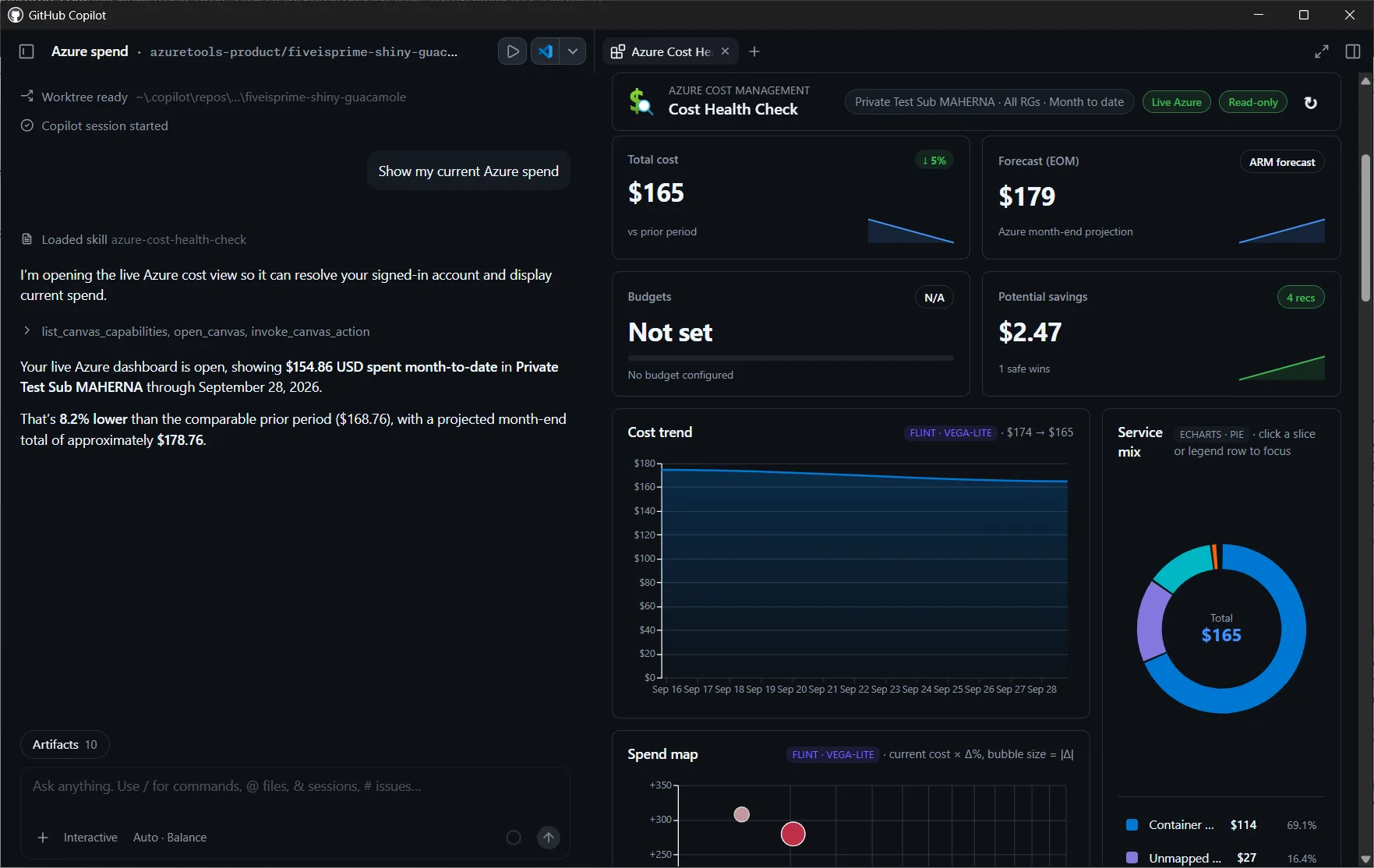This screenshot has height=868, width=1374.
Task: Add a new canvas tab with plus
Action: coord(754,51)
